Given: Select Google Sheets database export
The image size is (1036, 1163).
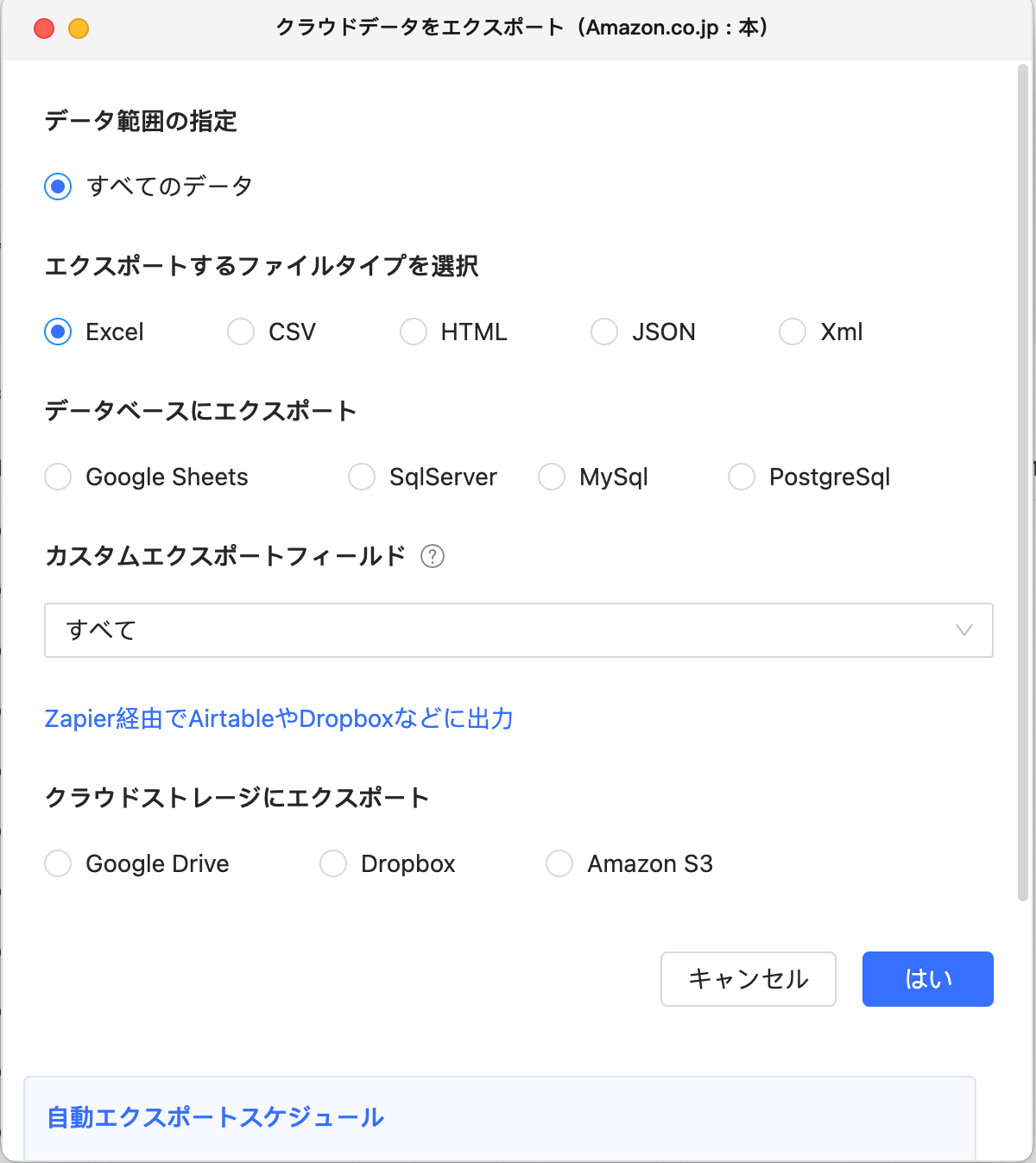Looking at the screenshot, I should [58, 477].
